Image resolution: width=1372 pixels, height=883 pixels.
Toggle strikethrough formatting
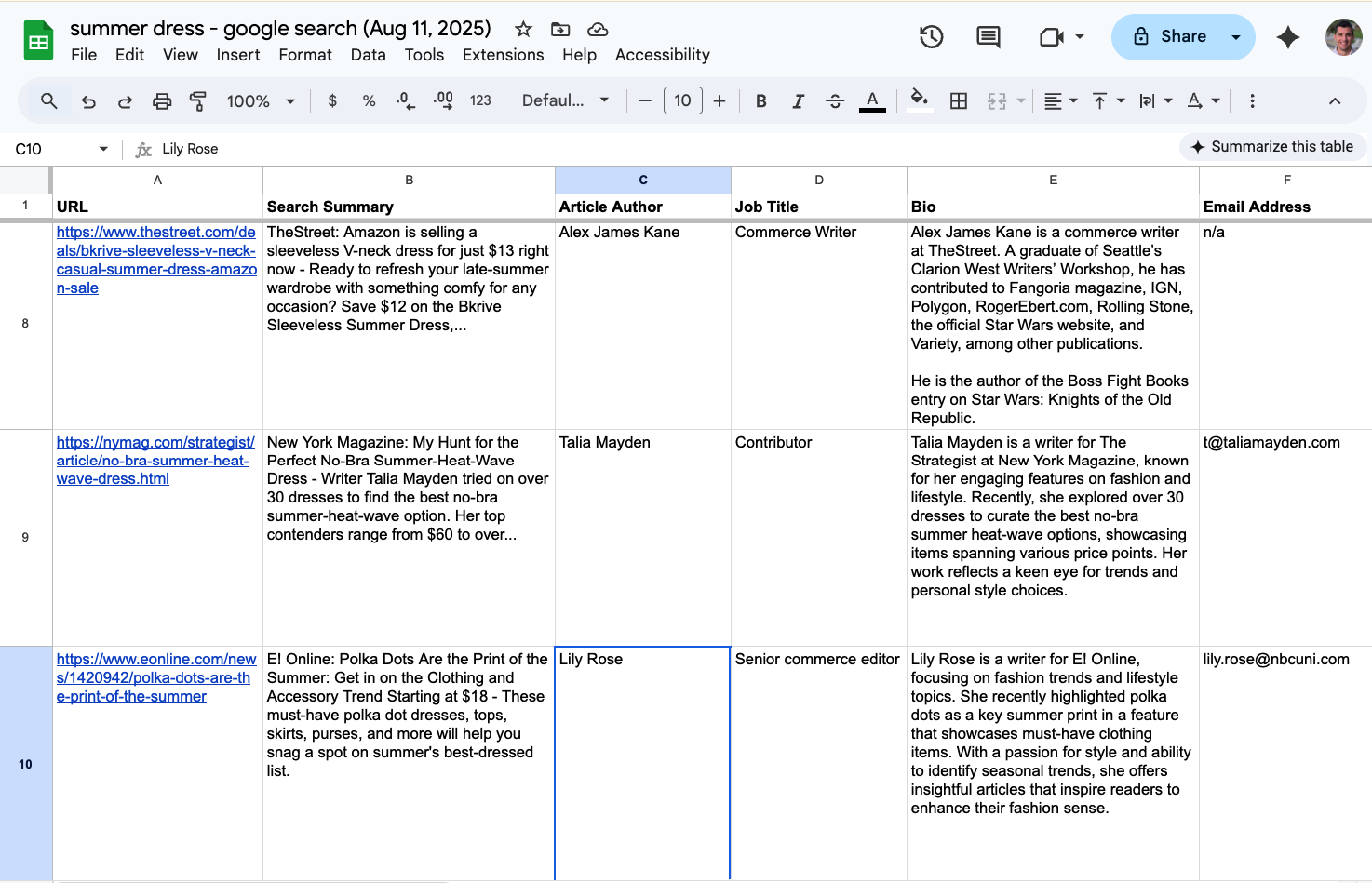pos(835,101)
